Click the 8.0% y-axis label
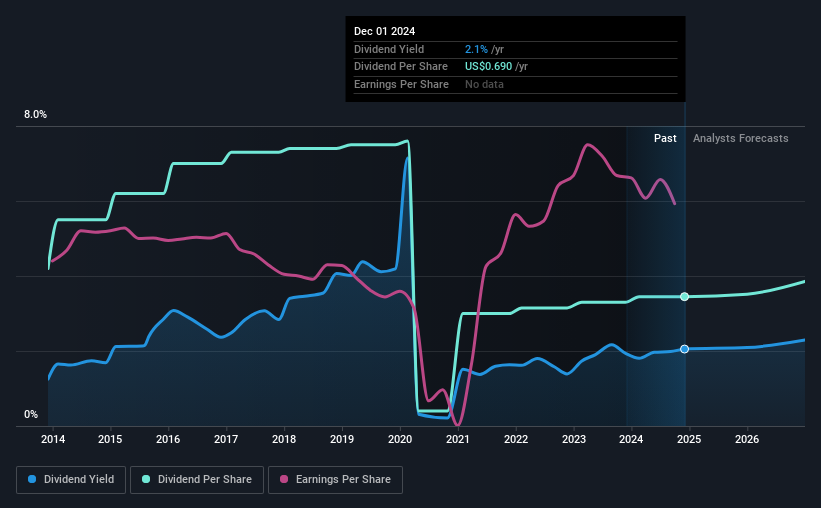 coord(35,115)
